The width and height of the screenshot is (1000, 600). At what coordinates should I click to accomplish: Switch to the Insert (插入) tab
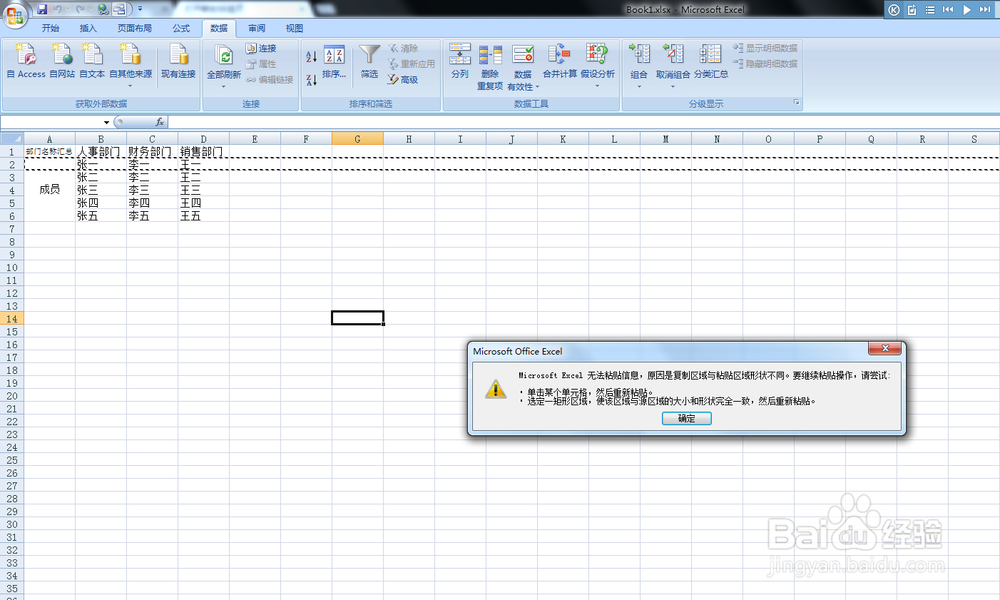click(x=88, y=28)
